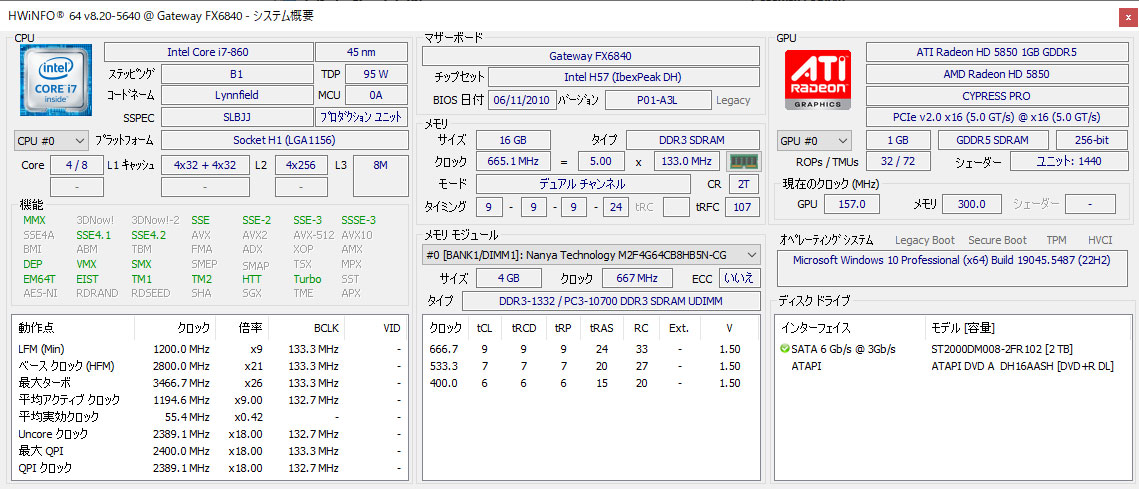The width and height of the screenshot is (1139, 489).
Task: Click the ATI Radeon HD 5850 1GB GDDR5 field
Action: pyautogui.click(x=996, y=52)
